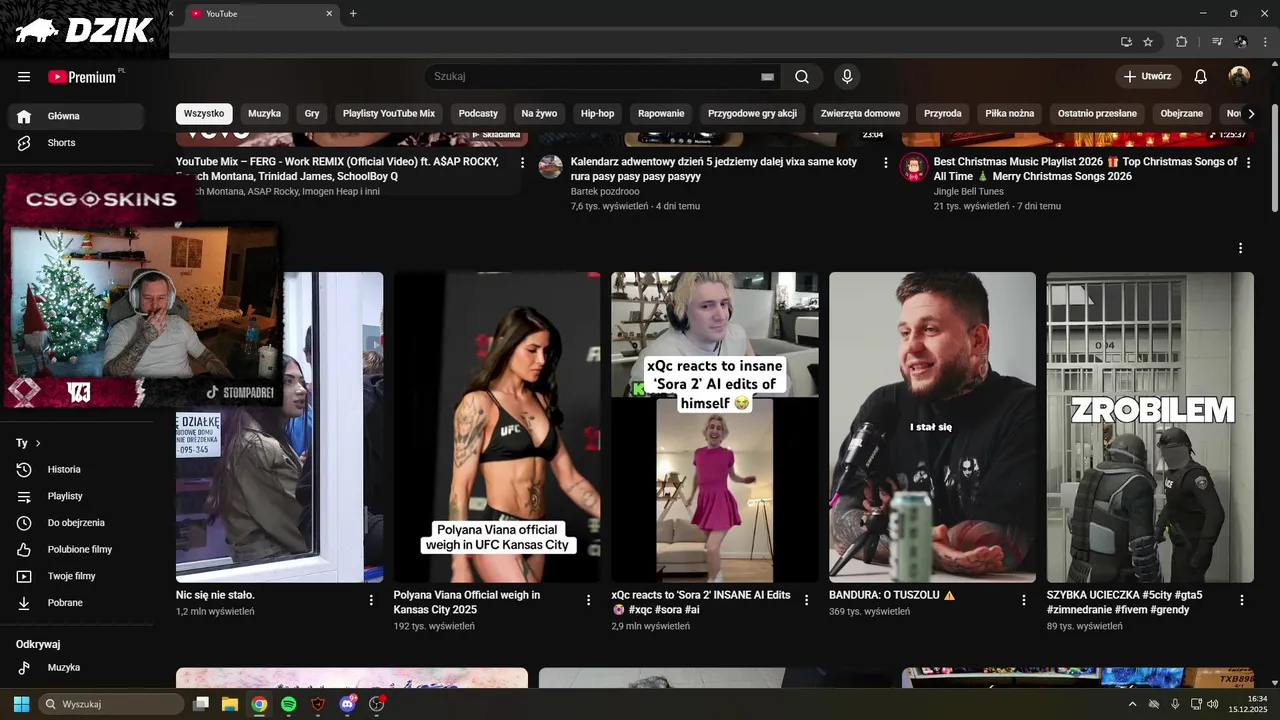Select the Rapowanie filter chip
The image size is (1280, 720).
click(661, 114)
